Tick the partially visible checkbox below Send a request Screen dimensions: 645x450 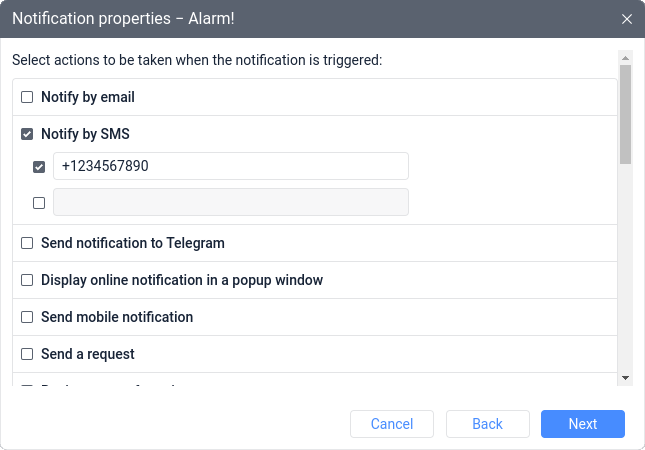point(27,386)
